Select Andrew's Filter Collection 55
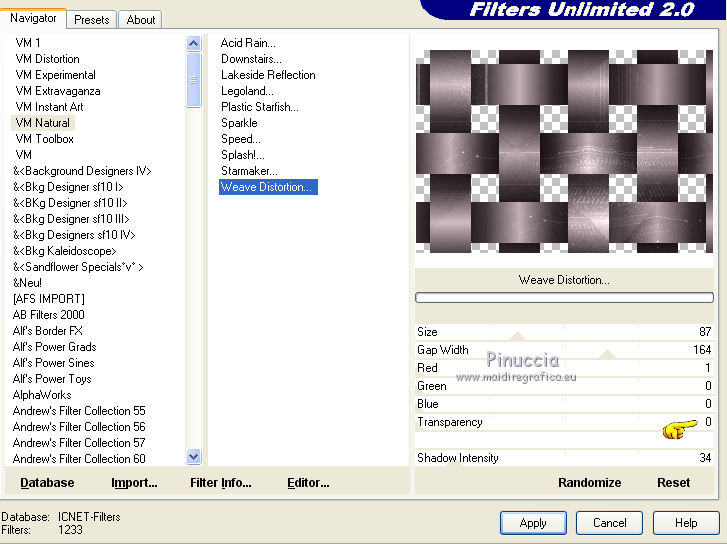The width and height of the screenshot is (727, 544). point(79,411)
